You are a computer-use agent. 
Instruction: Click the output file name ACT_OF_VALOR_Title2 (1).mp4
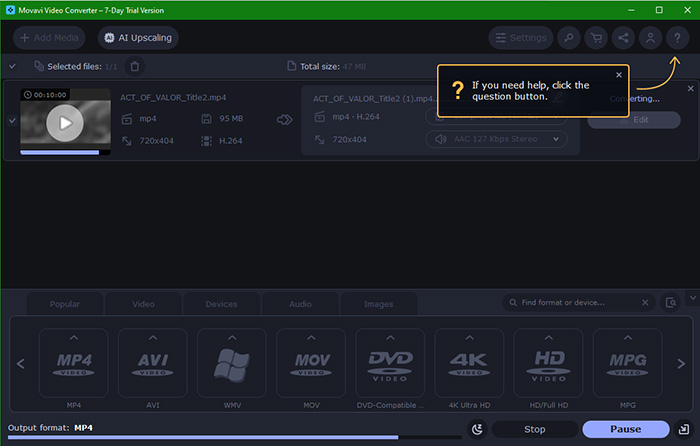point(374,99)
